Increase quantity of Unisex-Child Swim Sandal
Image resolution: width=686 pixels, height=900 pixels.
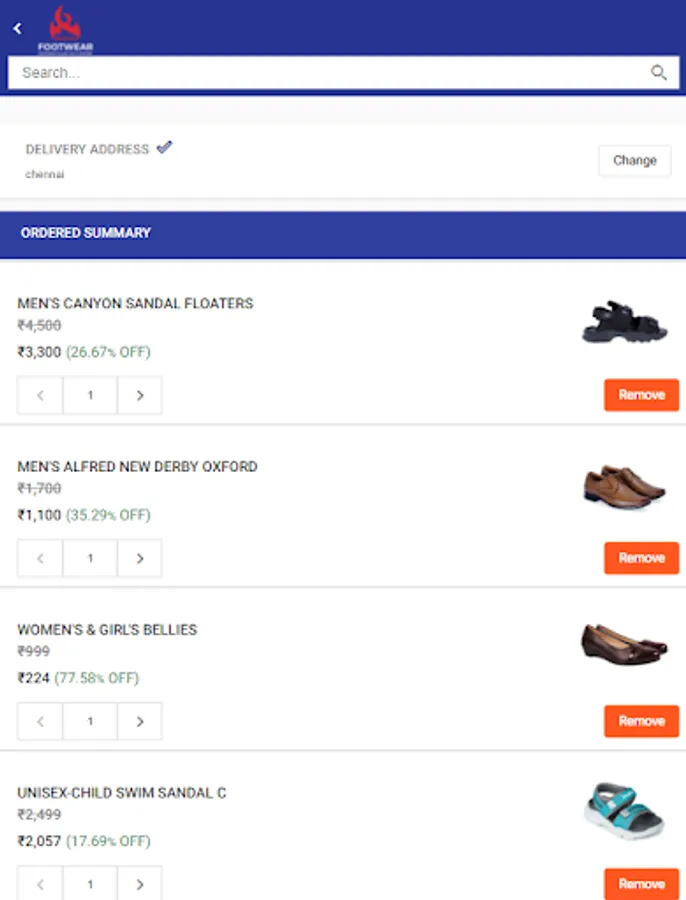[x=140, y=884]
